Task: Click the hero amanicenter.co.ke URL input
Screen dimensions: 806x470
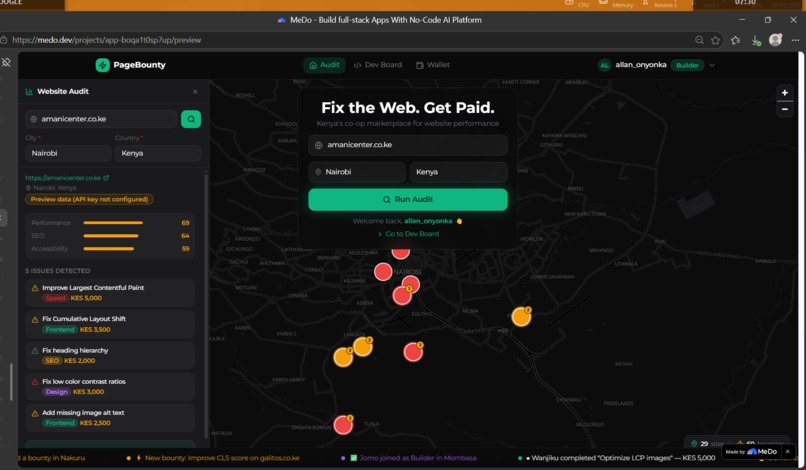Action: click(408, 145)
